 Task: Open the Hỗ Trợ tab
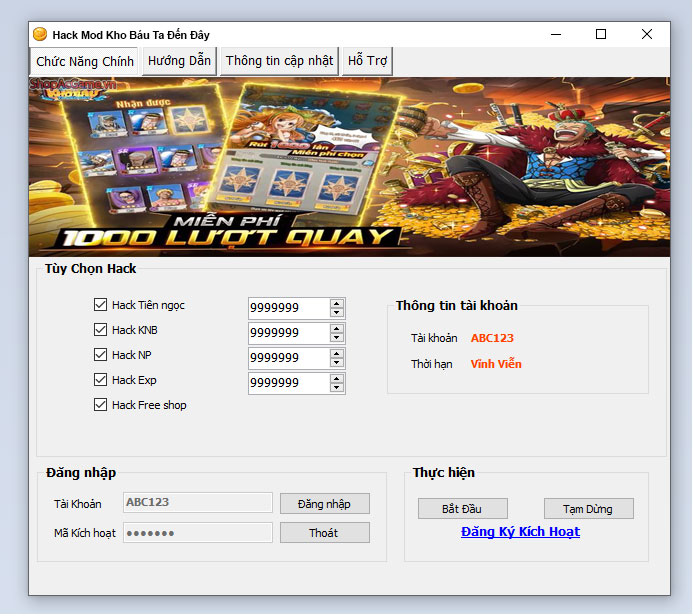click(367, 61)
